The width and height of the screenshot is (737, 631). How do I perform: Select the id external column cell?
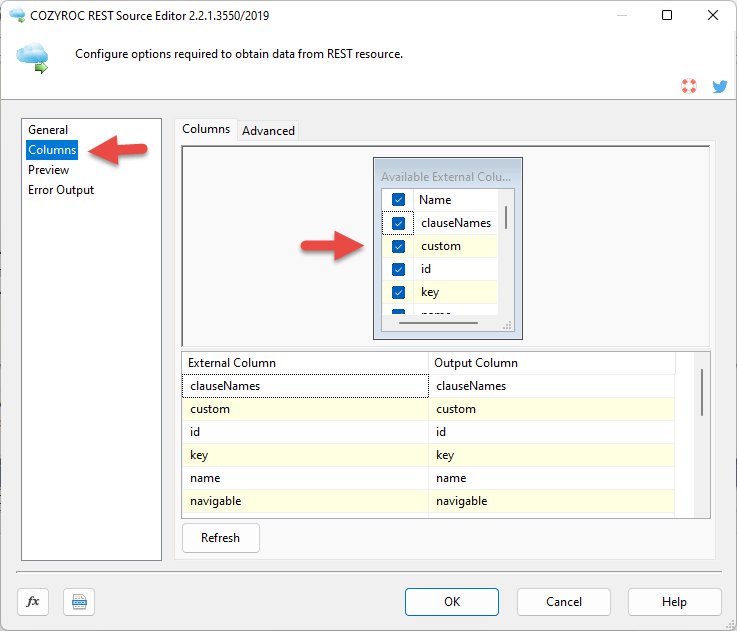click(305, 432)
